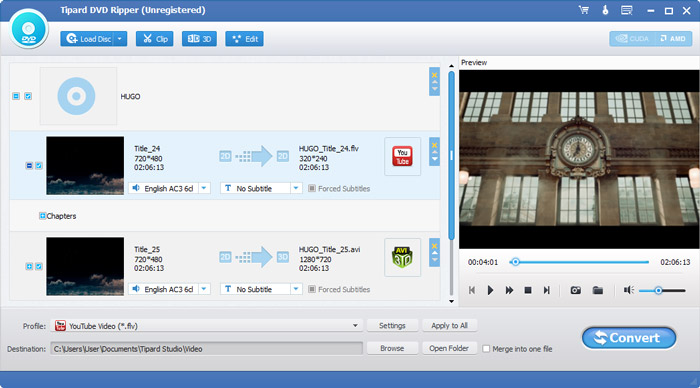Open Title_24 subtitle dropdown
The image size is (700, 388).
point(296,188)
